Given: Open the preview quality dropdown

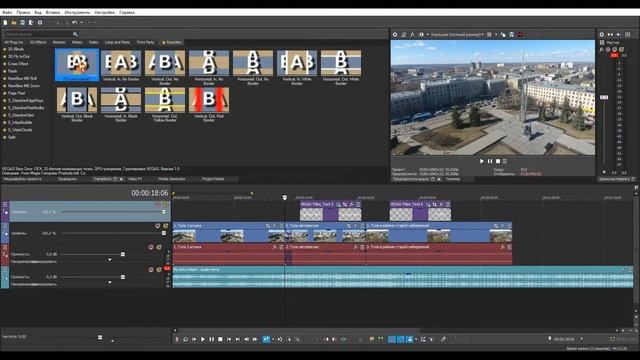Looking at the screenshot, I should click(x=457, y=35).
